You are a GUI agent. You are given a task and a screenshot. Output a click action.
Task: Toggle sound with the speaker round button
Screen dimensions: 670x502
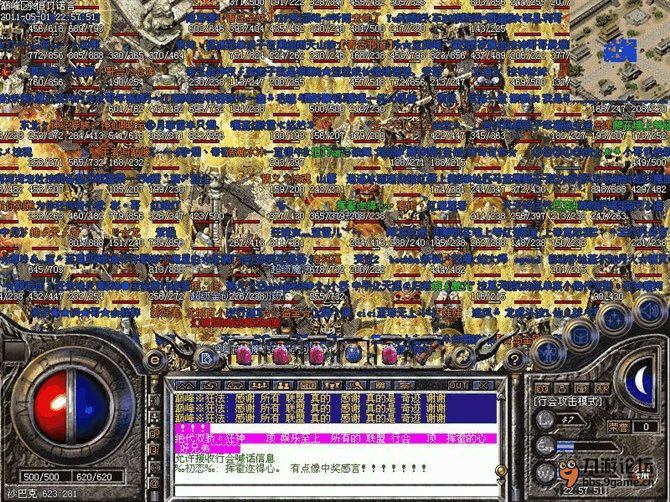[649, 311]
